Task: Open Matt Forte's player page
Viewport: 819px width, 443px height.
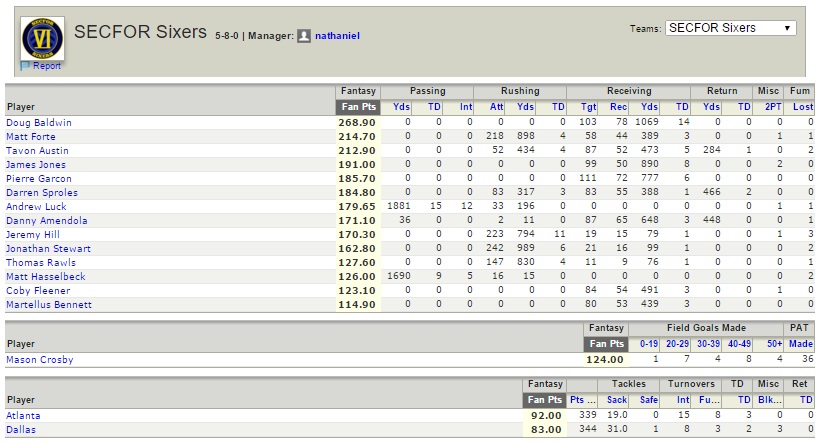Action: (x=31, y=137)
